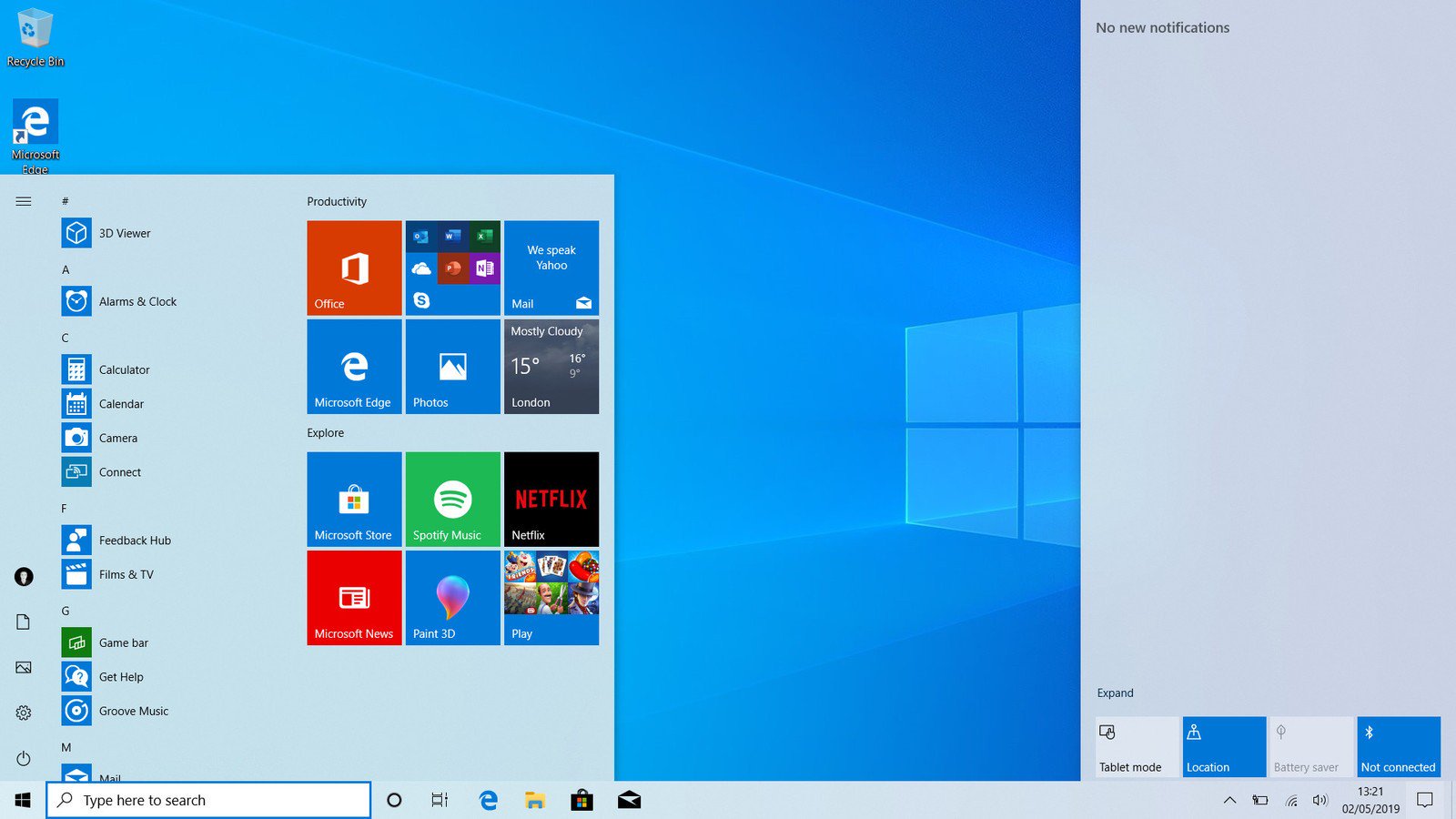Click the search input field

pyautogui.click(x=209, y=800)
